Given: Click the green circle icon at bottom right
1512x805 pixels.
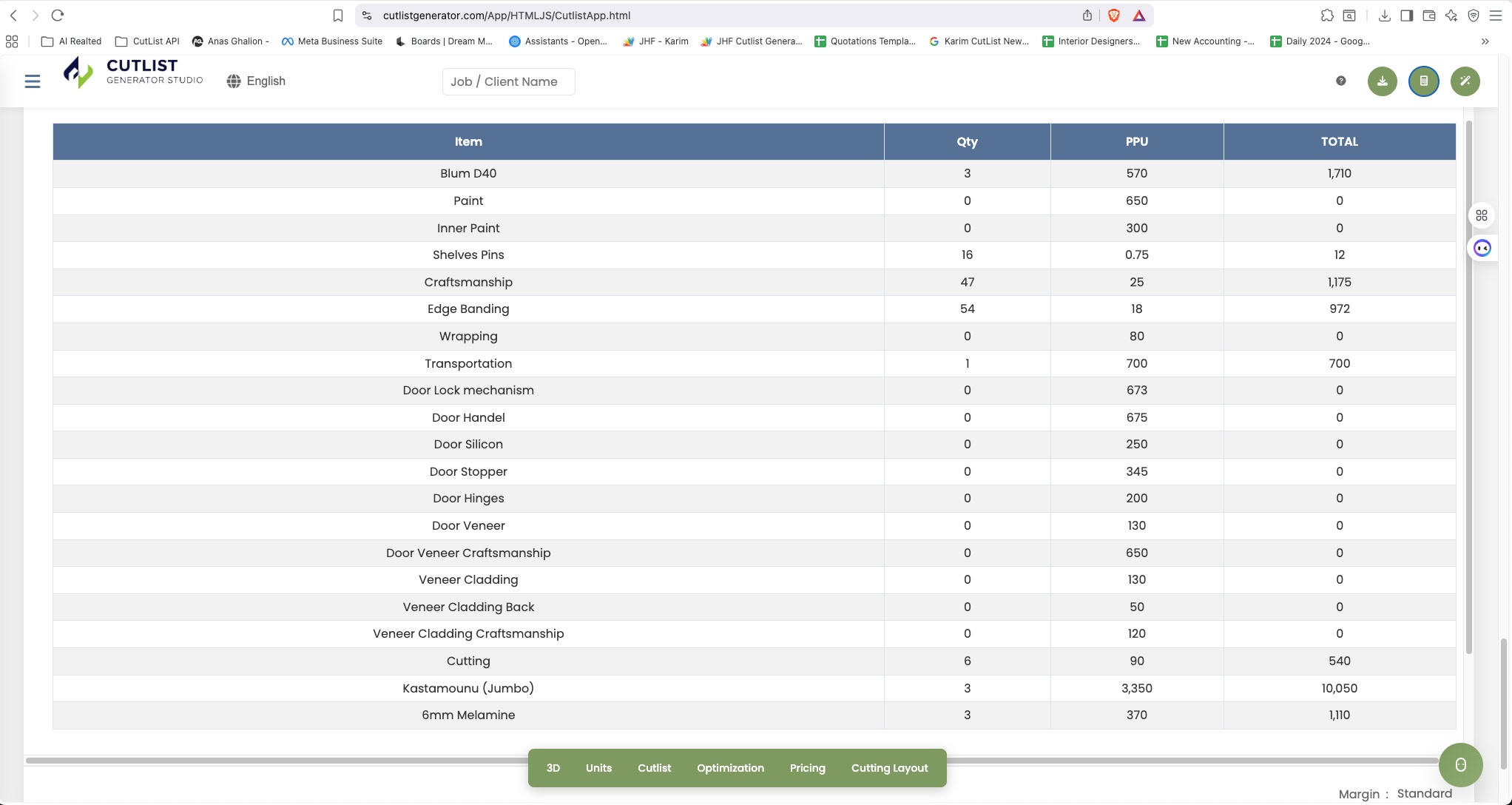Looking at the screenshot, I should 1461,764.
